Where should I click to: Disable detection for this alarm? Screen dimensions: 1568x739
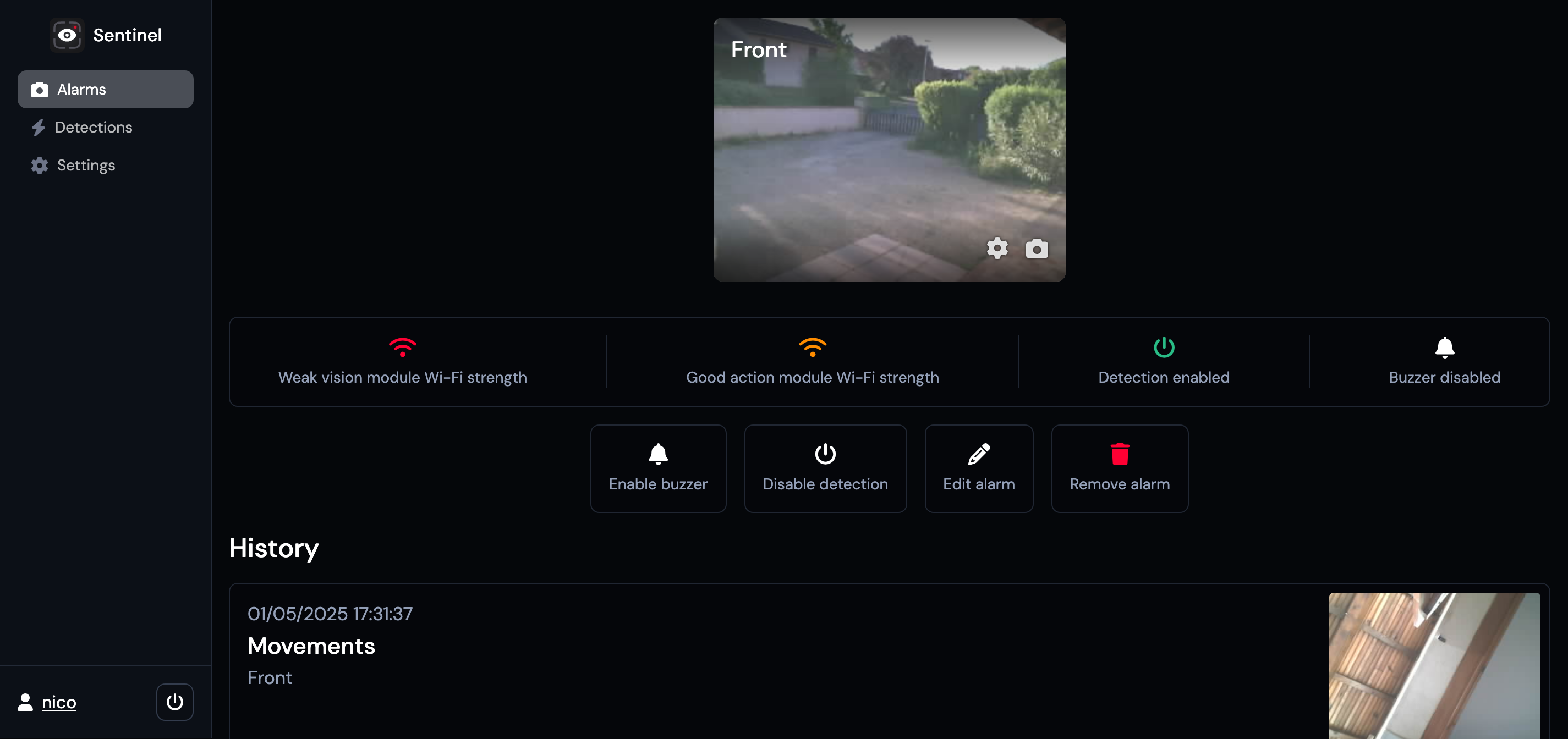tap(825, 468)
